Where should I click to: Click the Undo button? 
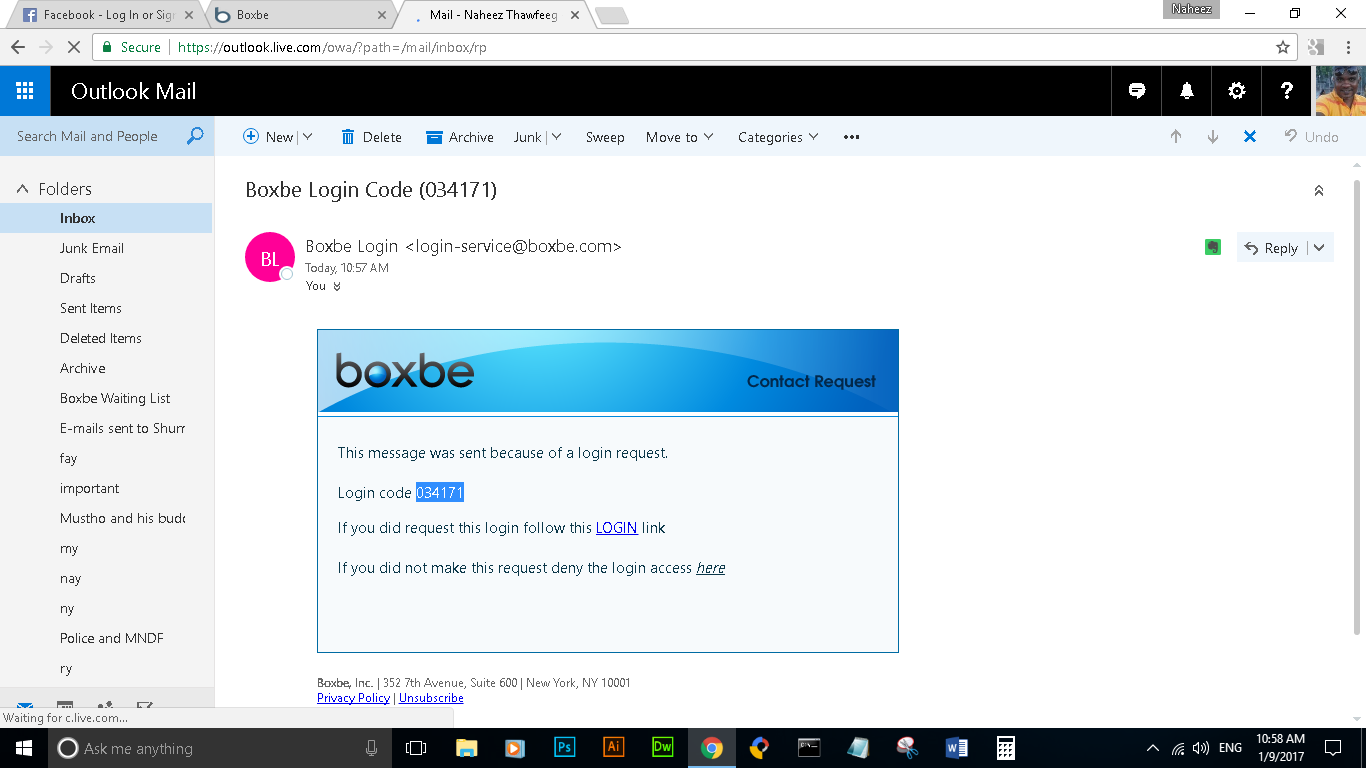click(x=1311, y=137)
